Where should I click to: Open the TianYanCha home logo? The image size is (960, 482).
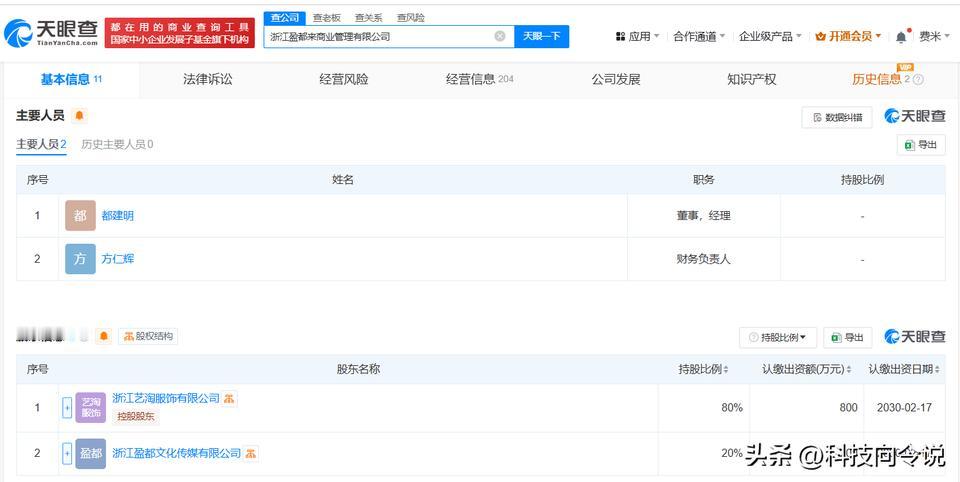point(51,33)
